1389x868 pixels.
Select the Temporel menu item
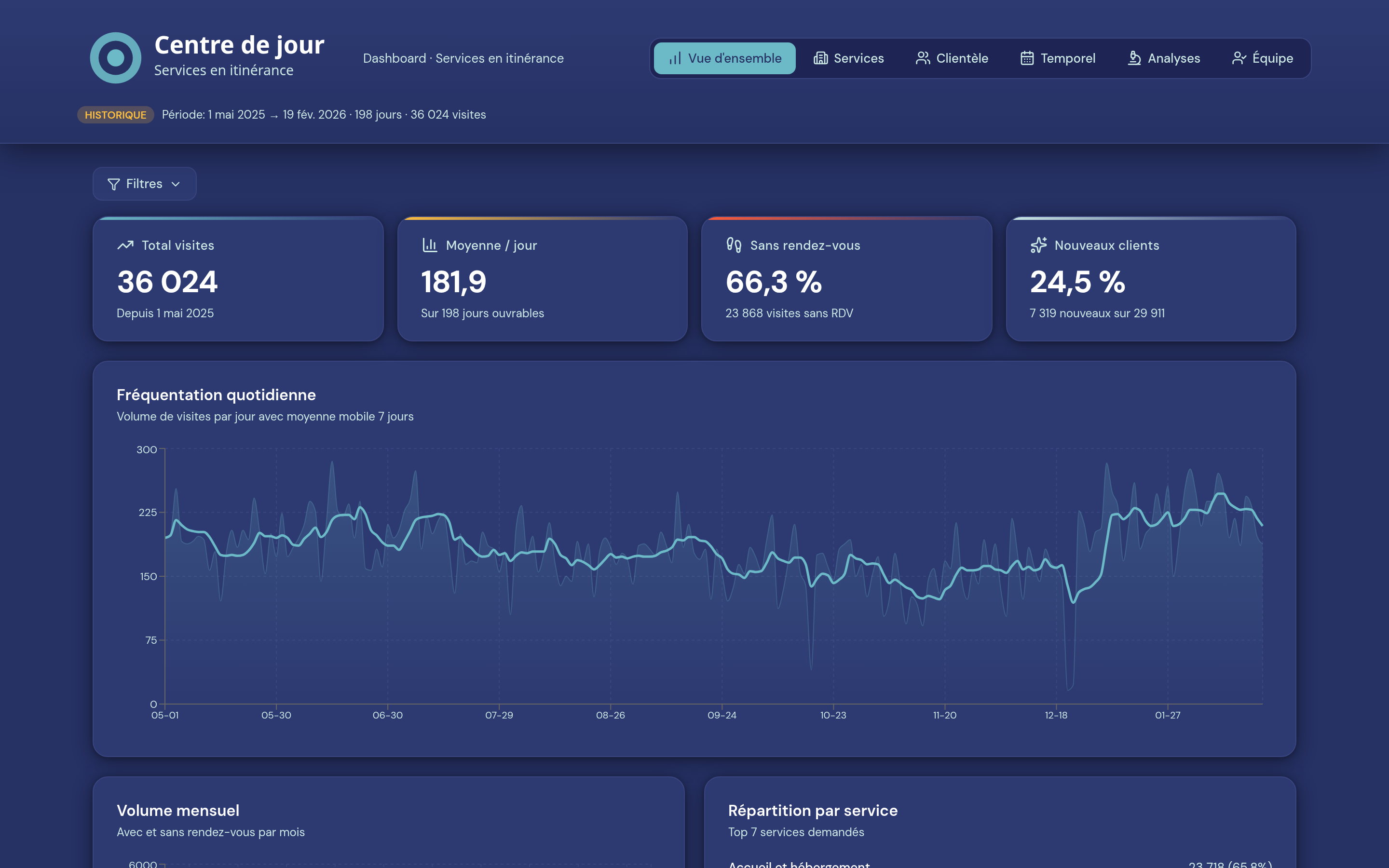1058,58
